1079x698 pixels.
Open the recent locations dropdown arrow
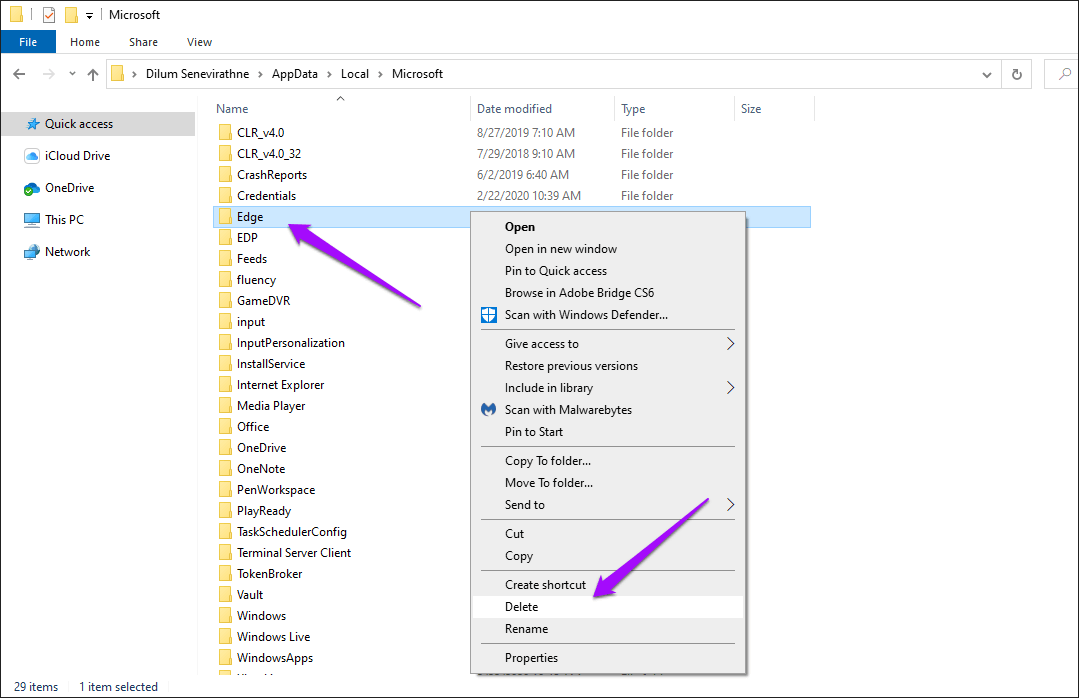[x=72, y=74]
